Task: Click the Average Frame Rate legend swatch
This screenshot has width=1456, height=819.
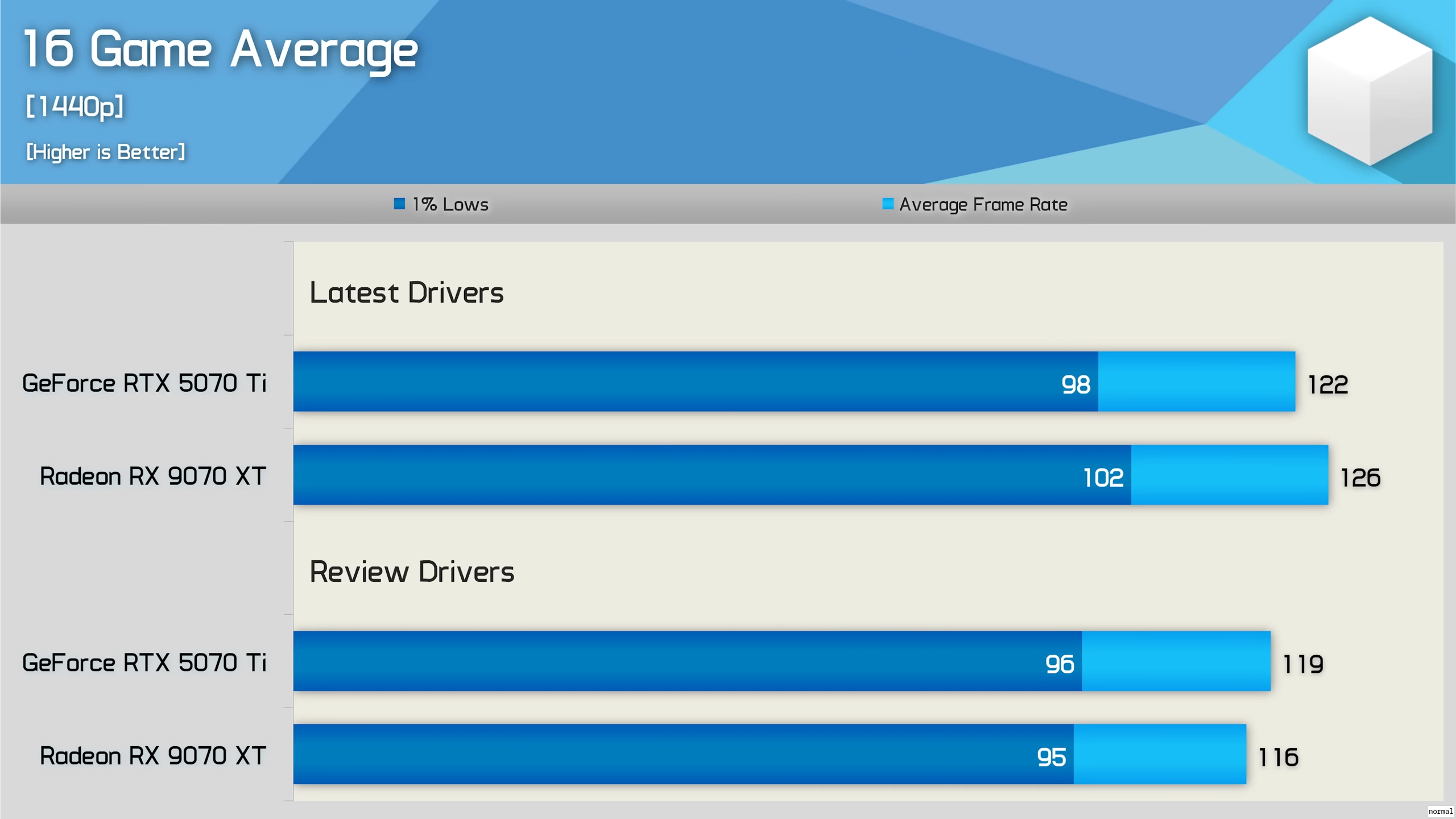Action: tap(887, 204)
